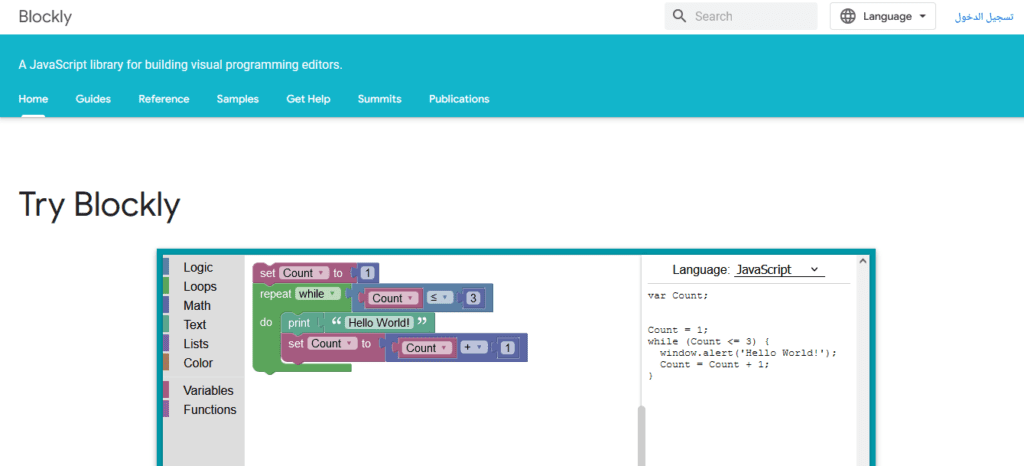1024x466 pixels.
Task: Click the Try Blockly heading
Action: tap(99, 204)
